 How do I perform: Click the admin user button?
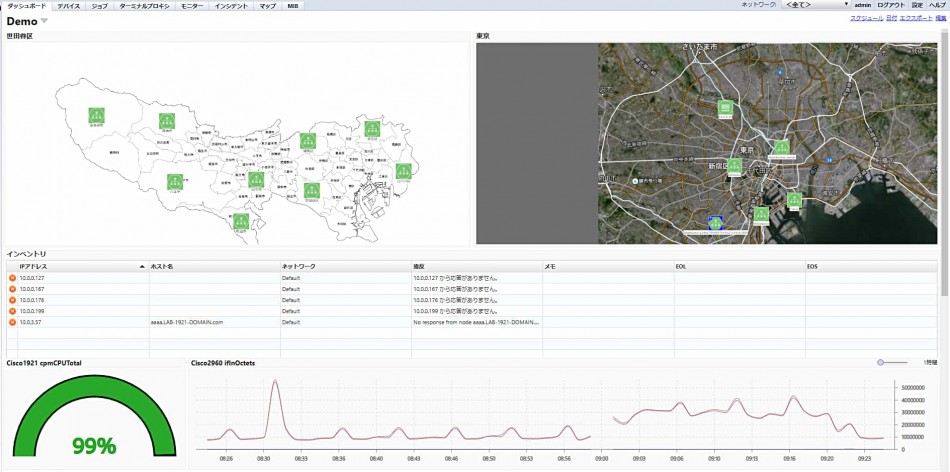pyautogui.click(x=862, y=5)
